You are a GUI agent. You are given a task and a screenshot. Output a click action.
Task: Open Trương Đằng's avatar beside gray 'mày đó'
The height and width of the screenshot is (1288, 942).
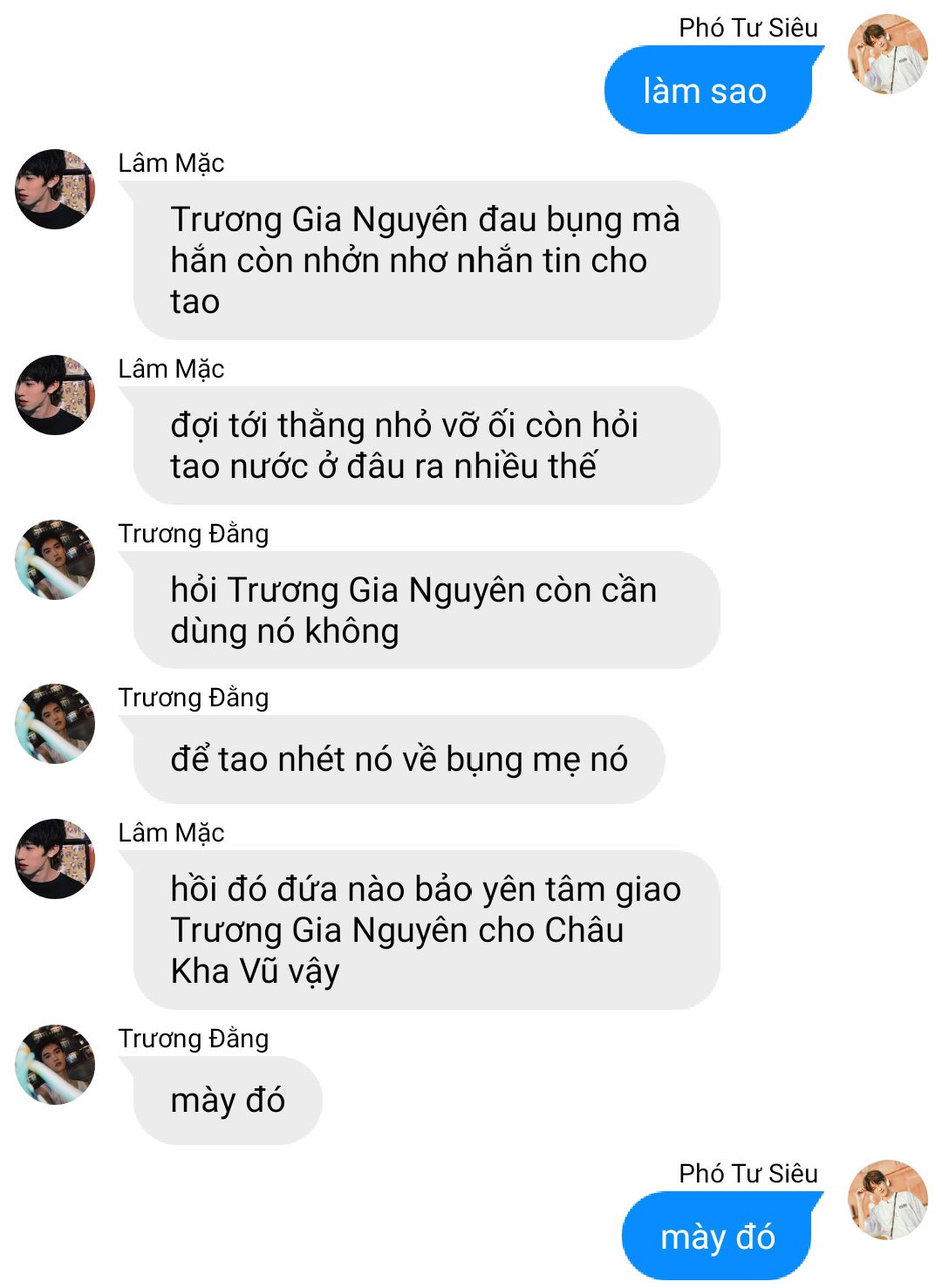(x=55, y=1065)
